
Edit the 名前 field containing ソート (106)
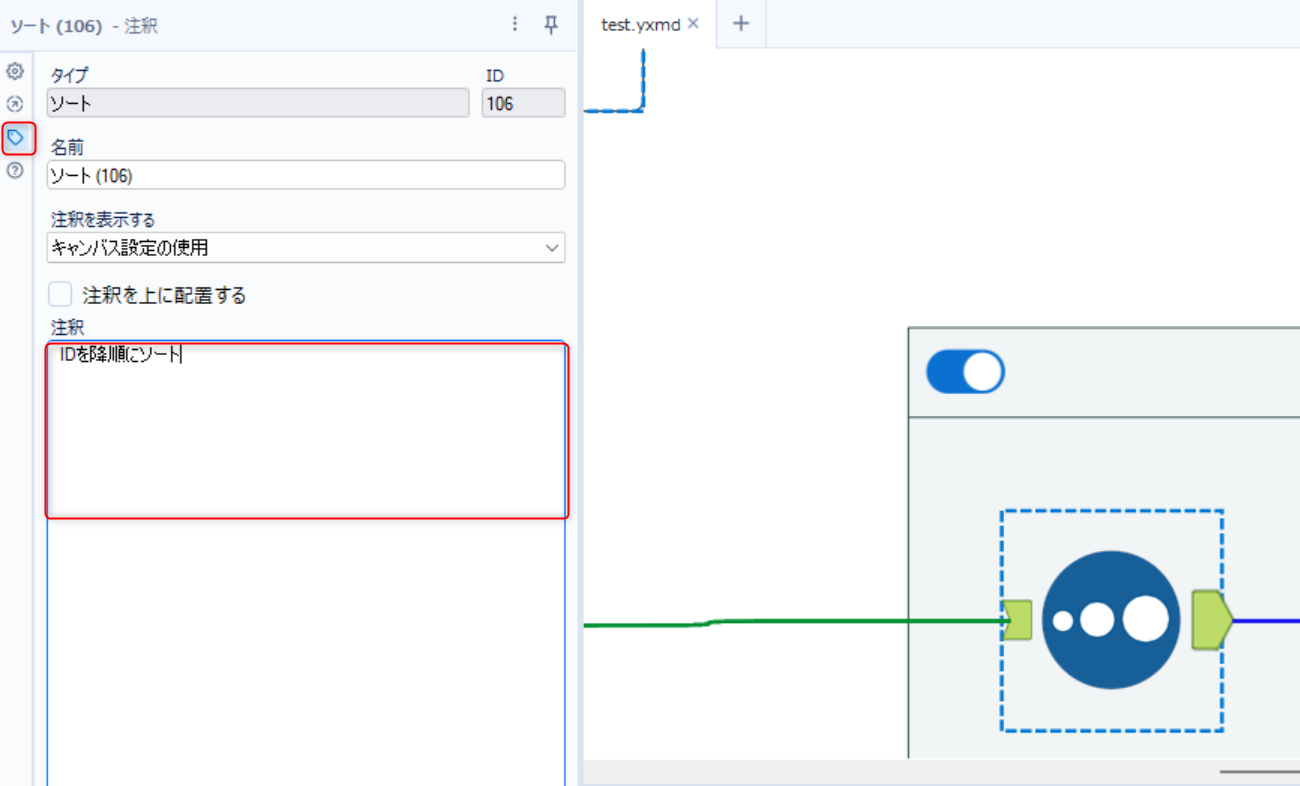click(x=306, y=175)
